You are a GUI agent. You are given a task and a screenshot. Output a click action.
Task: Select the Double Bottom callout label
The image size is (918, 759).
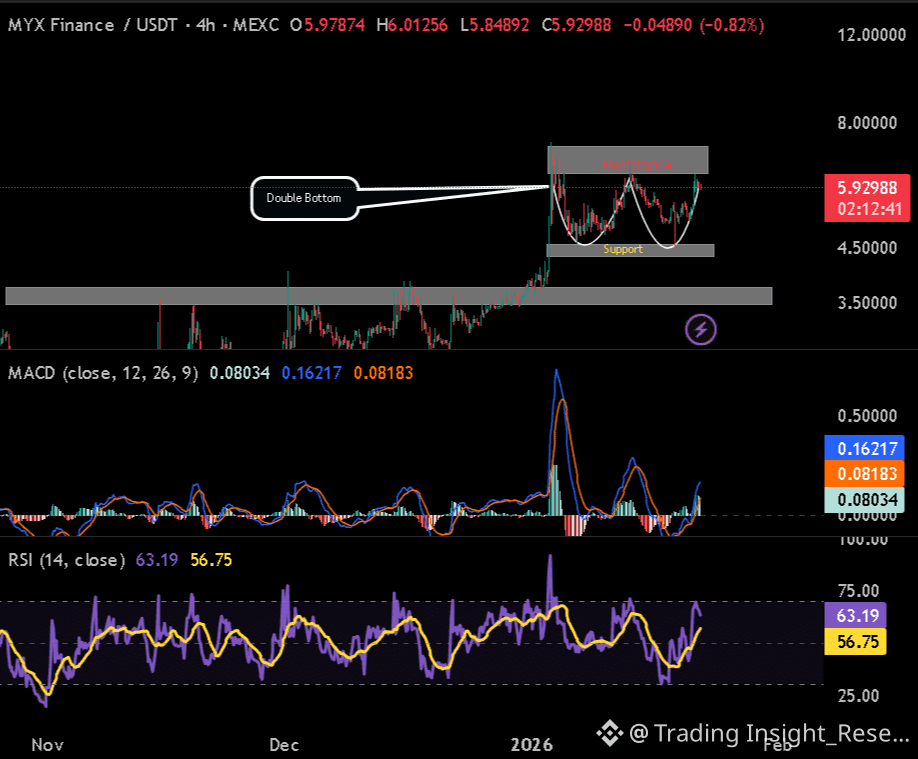coord(304,198)
